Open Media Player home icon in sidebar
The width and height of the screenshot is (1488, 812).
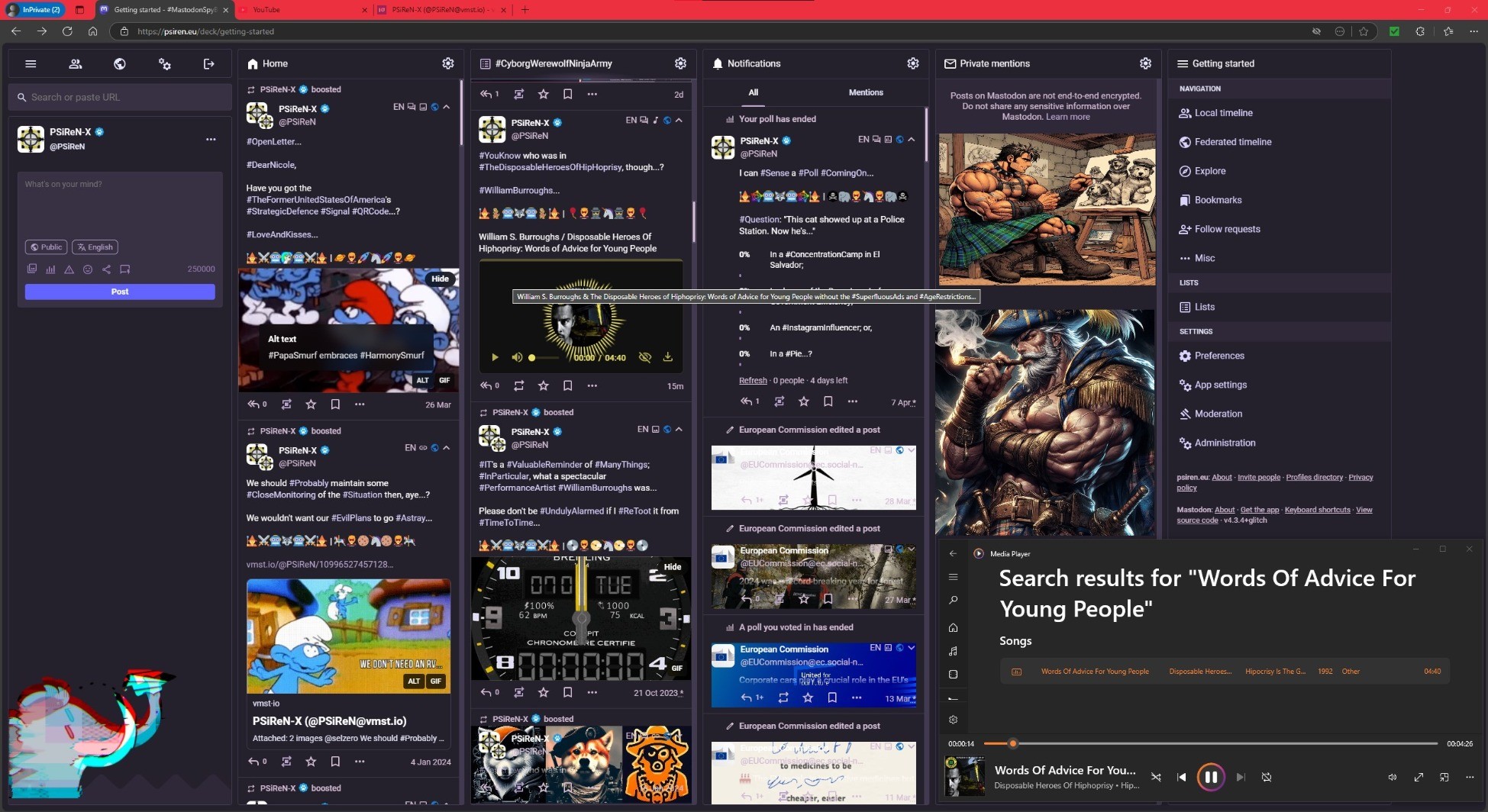953,627
